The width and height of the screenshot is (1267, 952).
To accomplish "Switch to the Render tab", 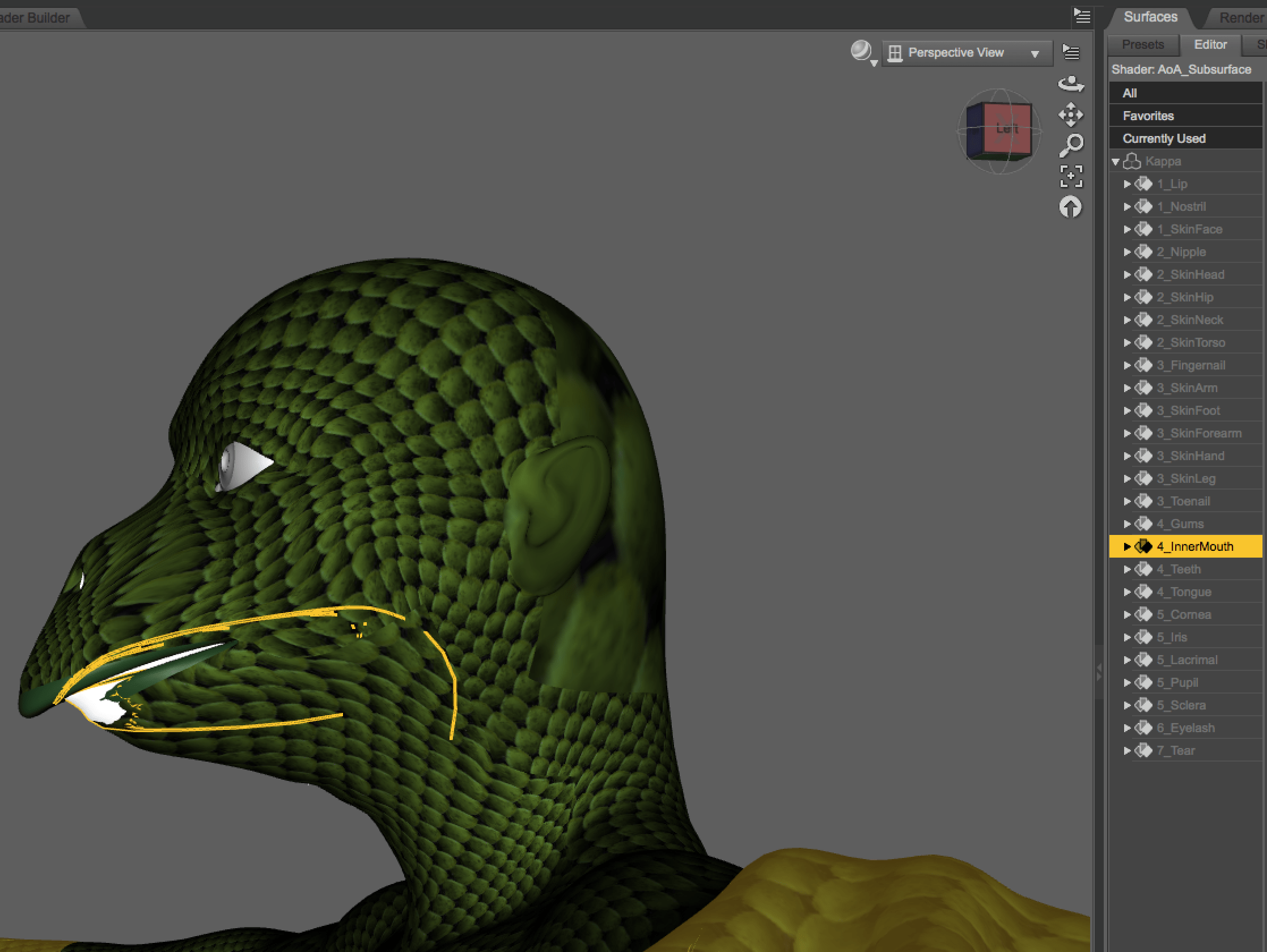I will [x=1240, y=18].
